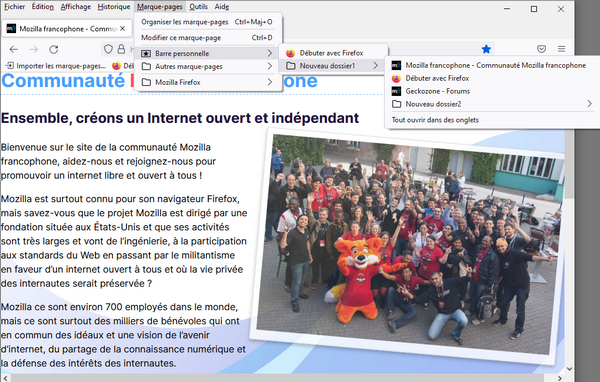
Task: Open the Barre personnelle submenu
Action: coord(208,53)
